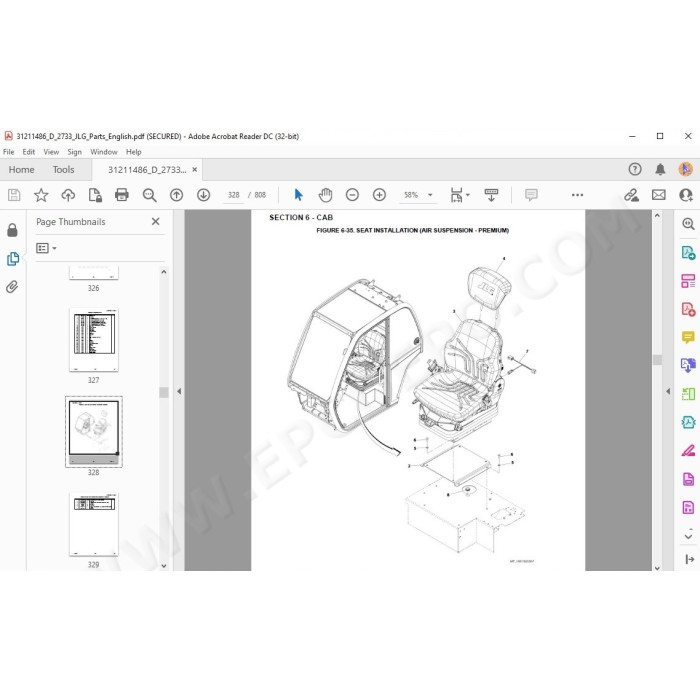Image resolution: width=700 pixels, height=700 pixels.
Task: Show the Page Thumbnails sidebar icon
Action: 12,259
